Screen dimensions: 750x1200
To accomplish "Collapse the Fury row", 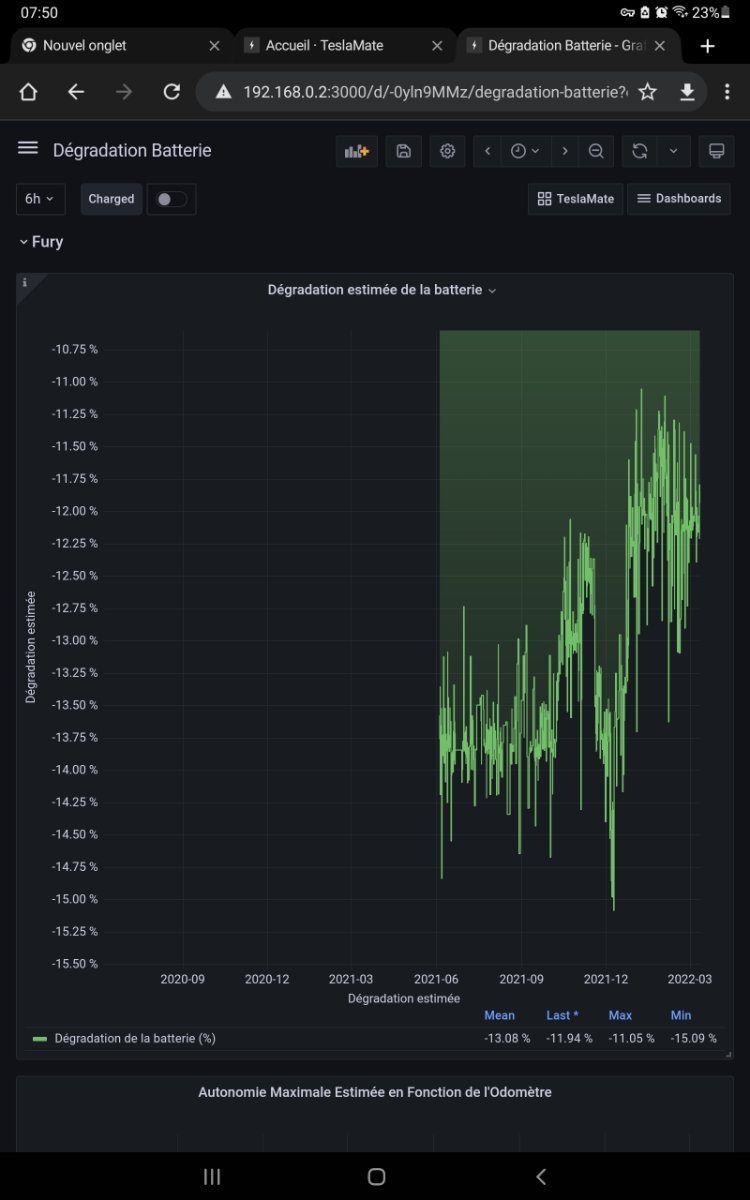I will (x=41, y=242).
